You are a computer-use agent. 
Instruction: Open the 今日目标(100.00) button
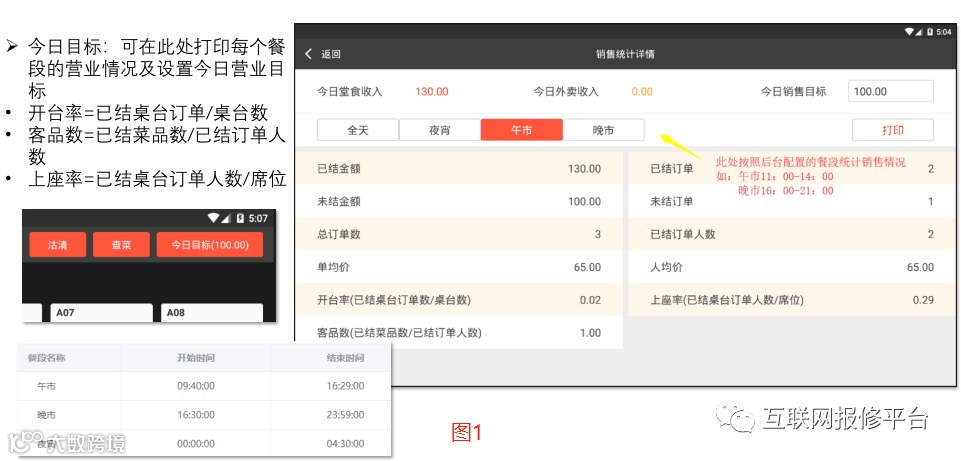[x=210, y=245]
